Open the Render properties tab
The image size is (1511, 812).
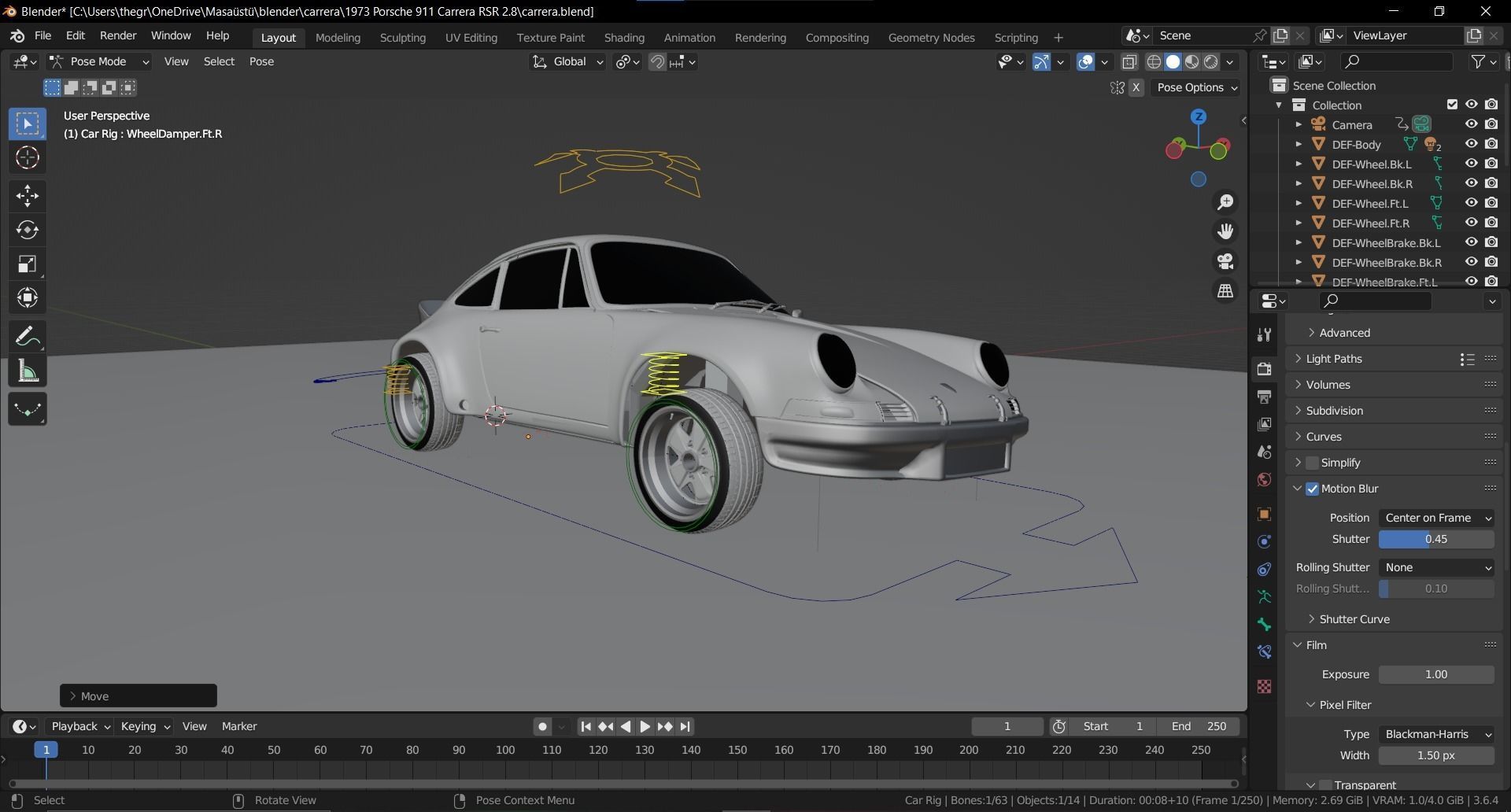1265,369
